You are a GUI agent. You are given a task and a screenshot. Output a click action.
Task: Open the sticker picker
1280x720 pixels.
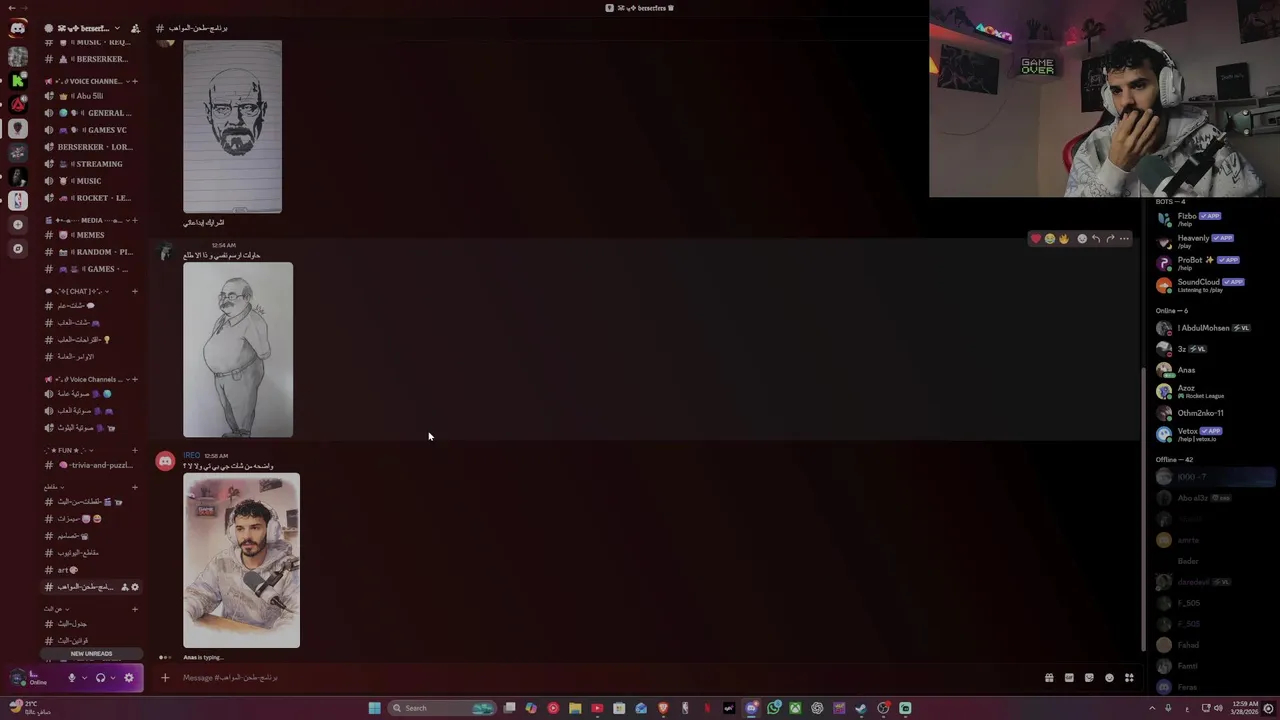coord(1089,678)
